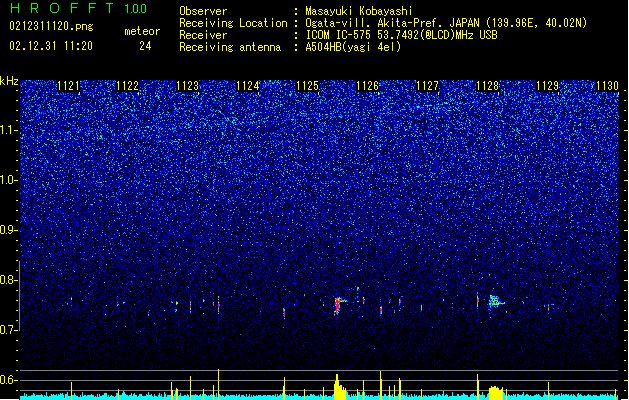Click the 0.7 kHz axis label
629x400 pixels.
pyautogui.click(x=8, y=330)
